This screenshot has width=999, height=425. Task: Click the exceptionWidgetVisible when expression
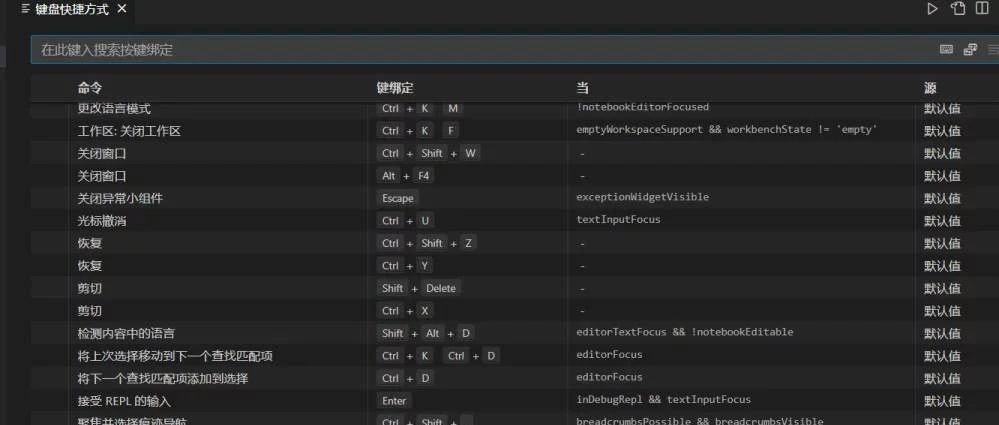click(642, 197)
